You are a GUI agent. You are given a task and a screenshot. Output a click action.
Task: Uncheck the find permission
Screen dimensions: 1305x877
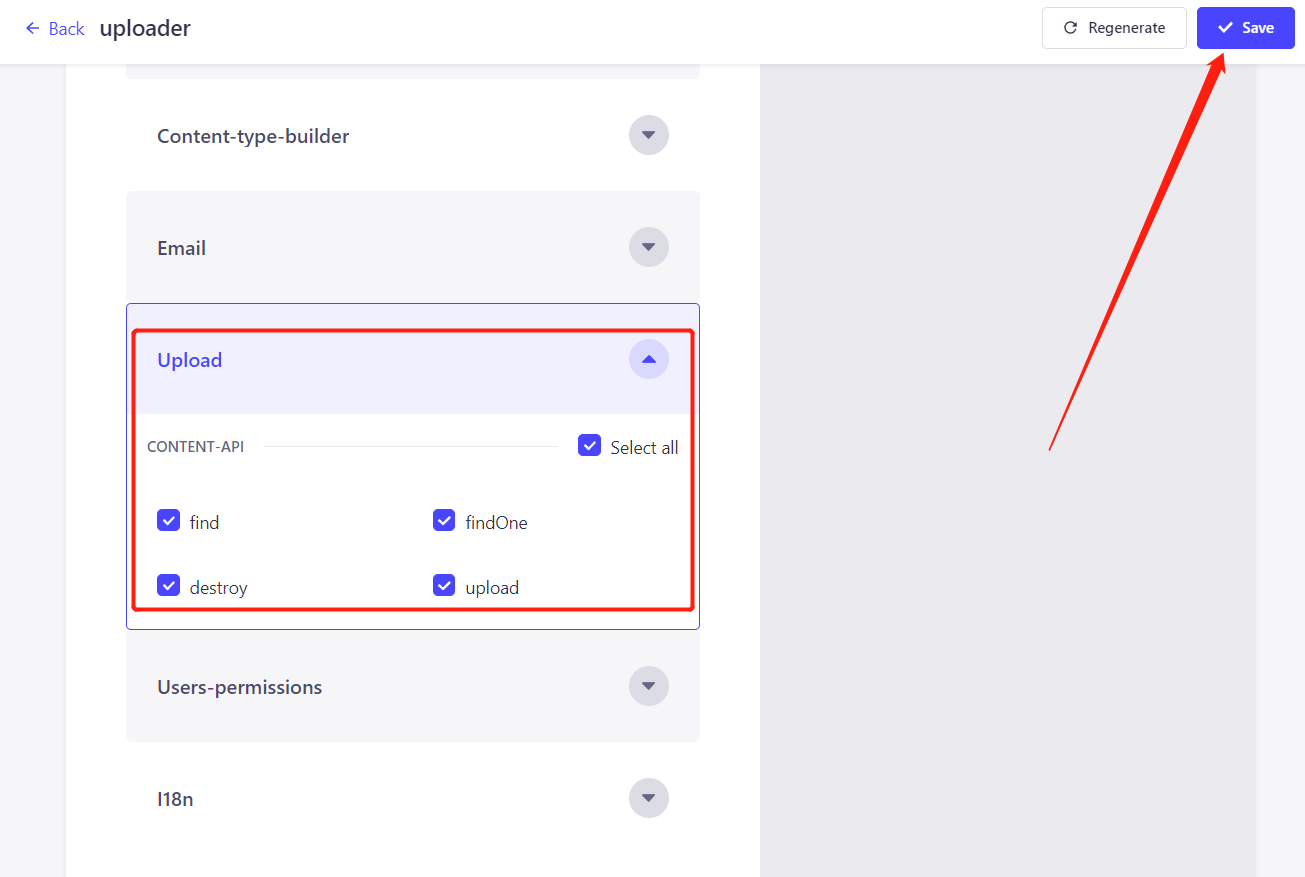(169, 521)
